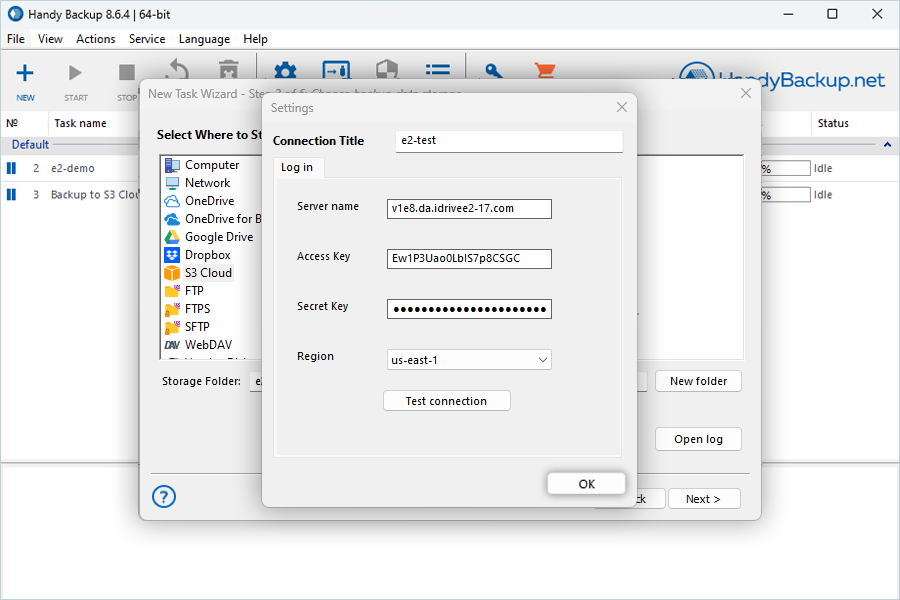Image resolution: width=900 pixels, height=600 pixels.
Task: Select the OneDrive cloud icon
Action: coord(172,201)
